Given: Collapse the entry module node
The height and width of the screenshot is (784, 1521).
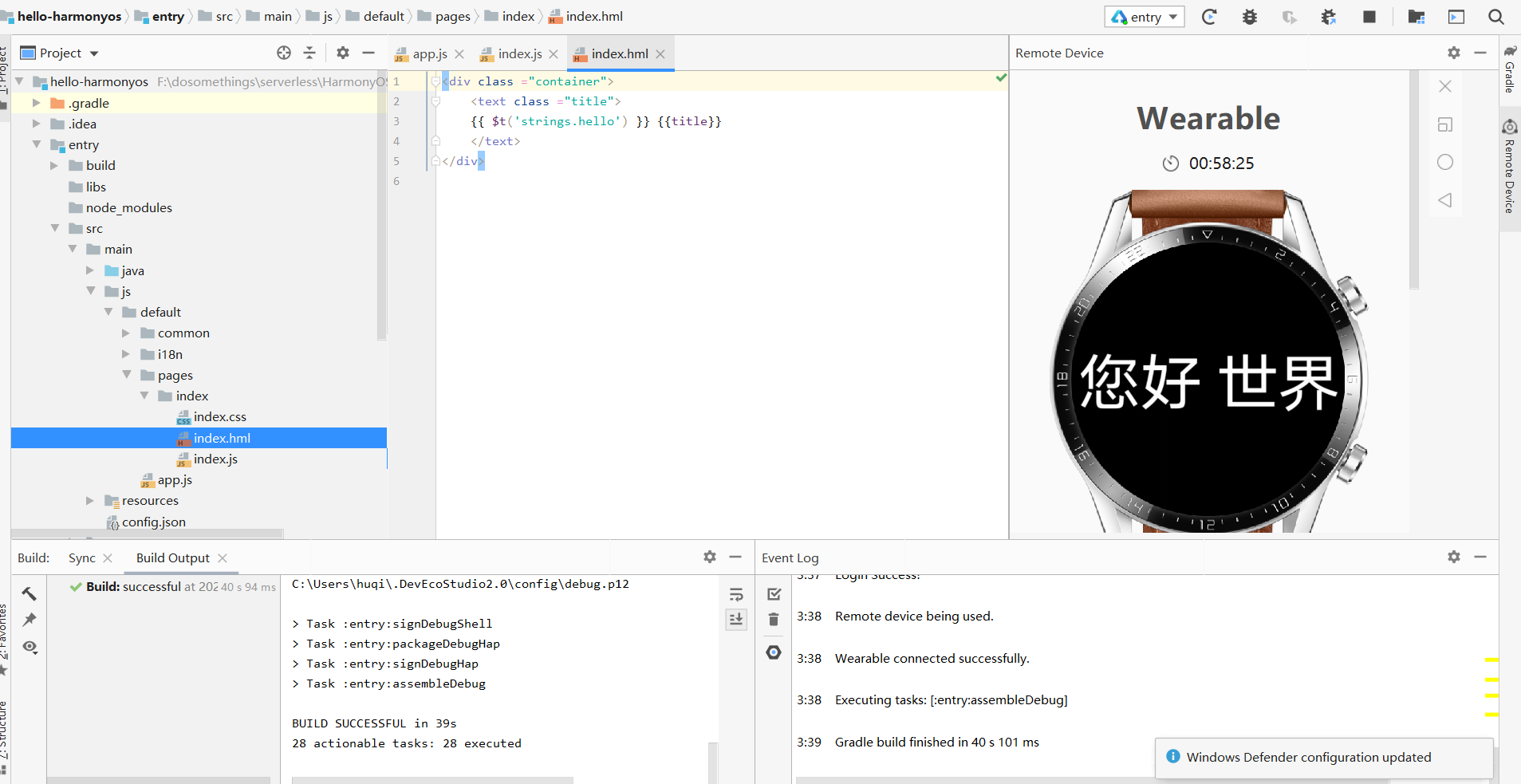Looking at the screenshot, I should click(x=36, y=144).
